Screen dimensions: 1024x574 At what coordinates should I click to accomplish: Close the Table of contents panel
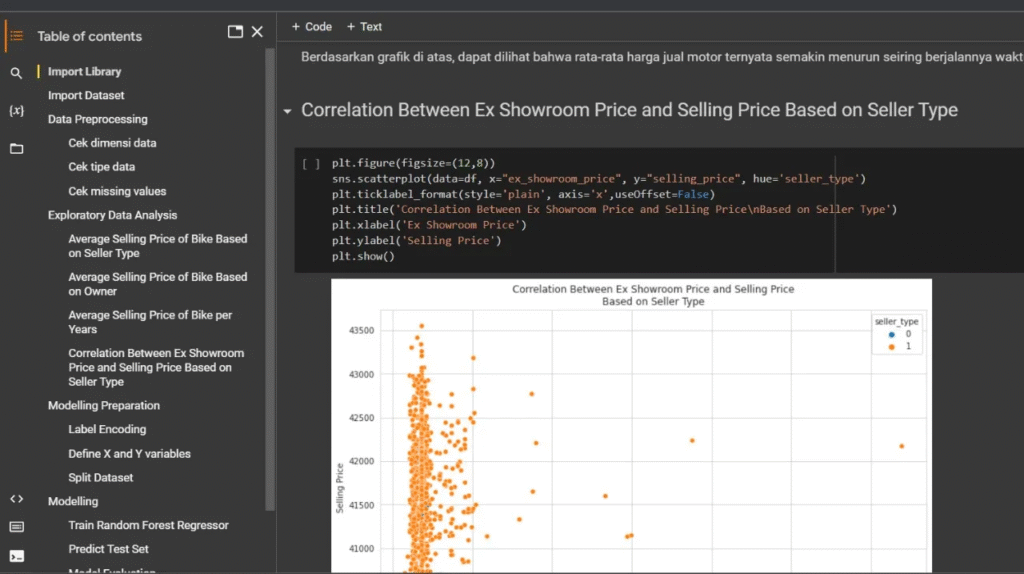[257, 32]
